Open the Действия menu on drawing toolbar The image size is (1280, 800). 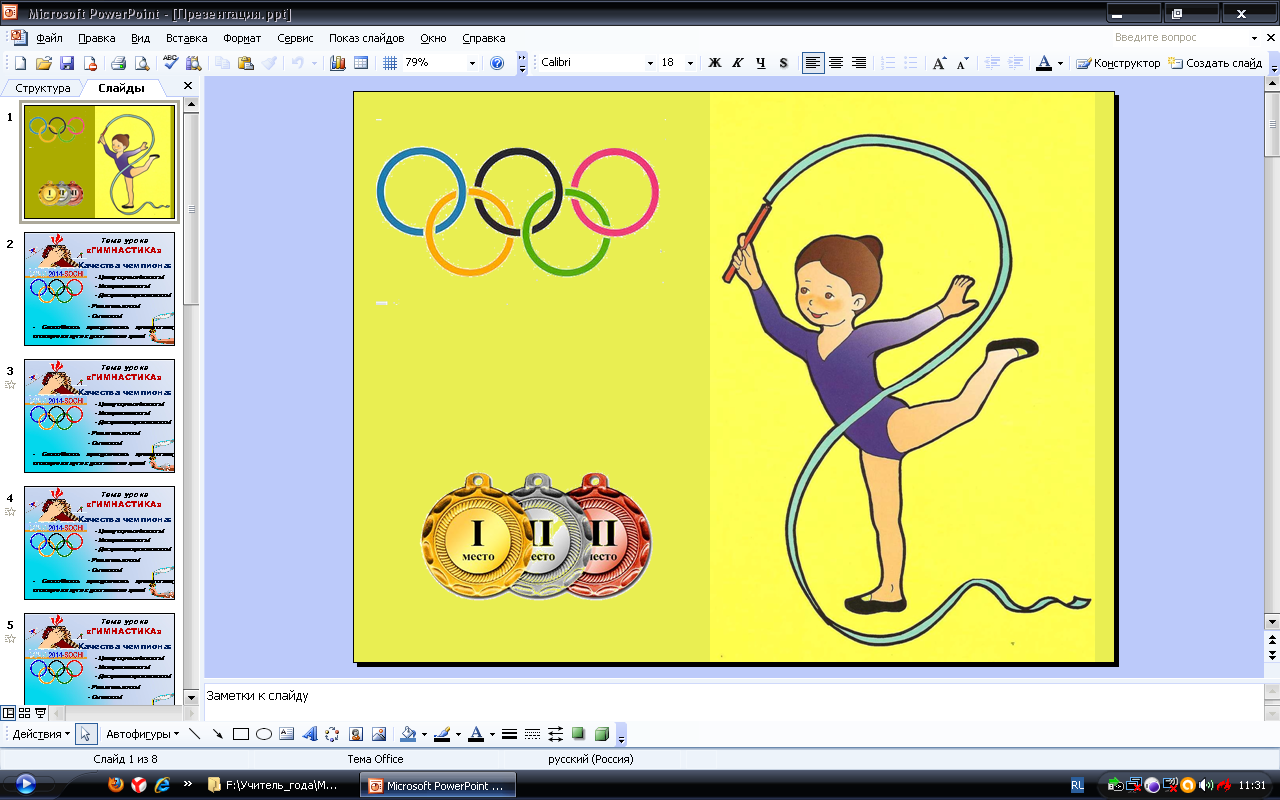tap(41, 734)
